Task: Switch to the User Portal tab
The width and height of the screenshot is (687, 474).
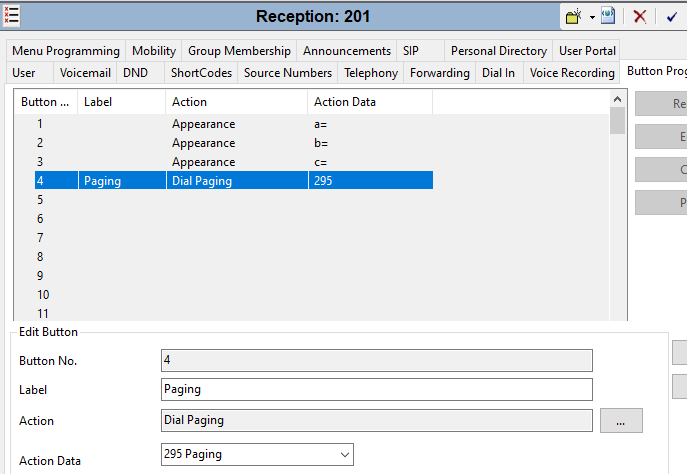Action: (587, 51)
